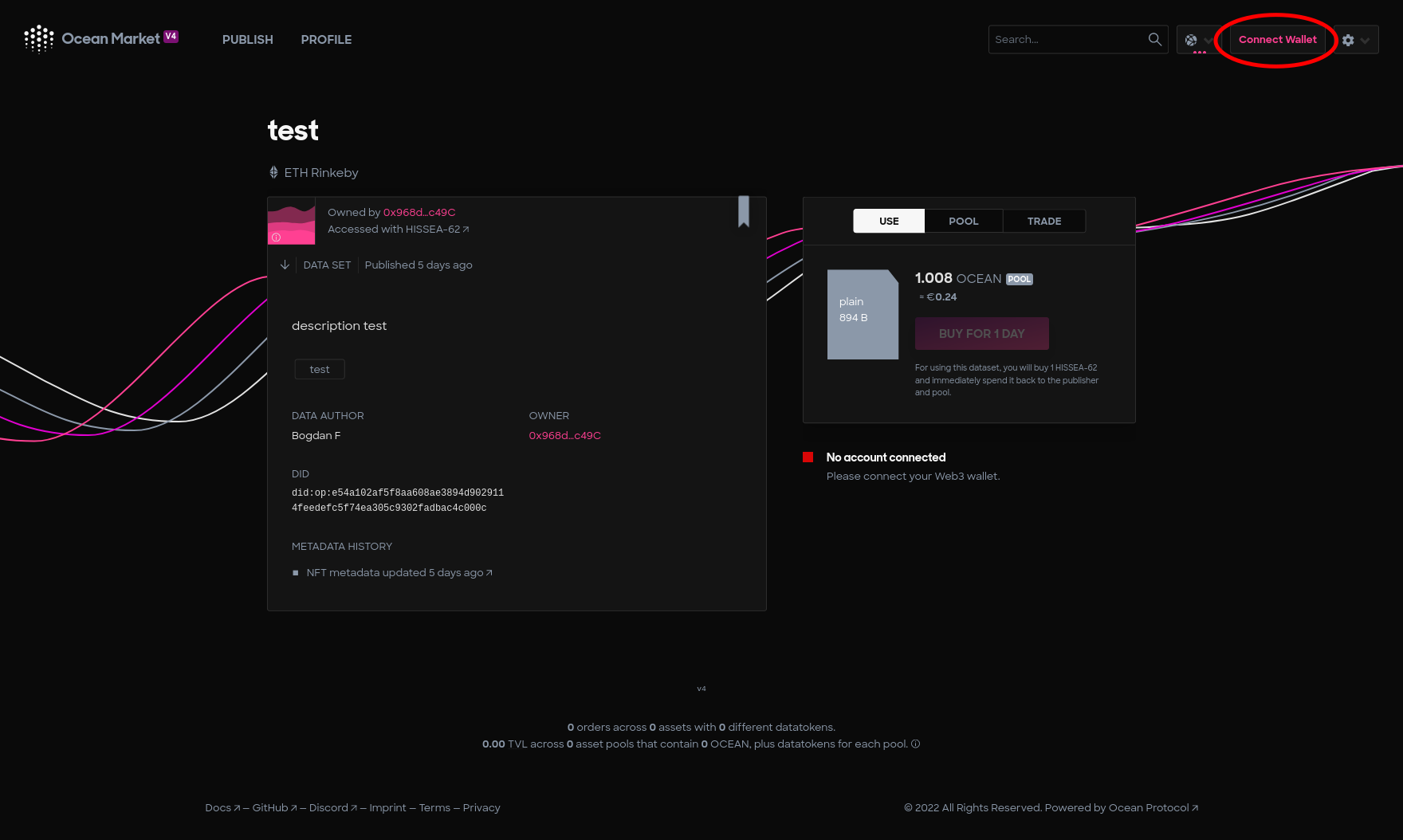
Task: Toggle the bookmark ribbon icon
Action: (x=744, y=211)
